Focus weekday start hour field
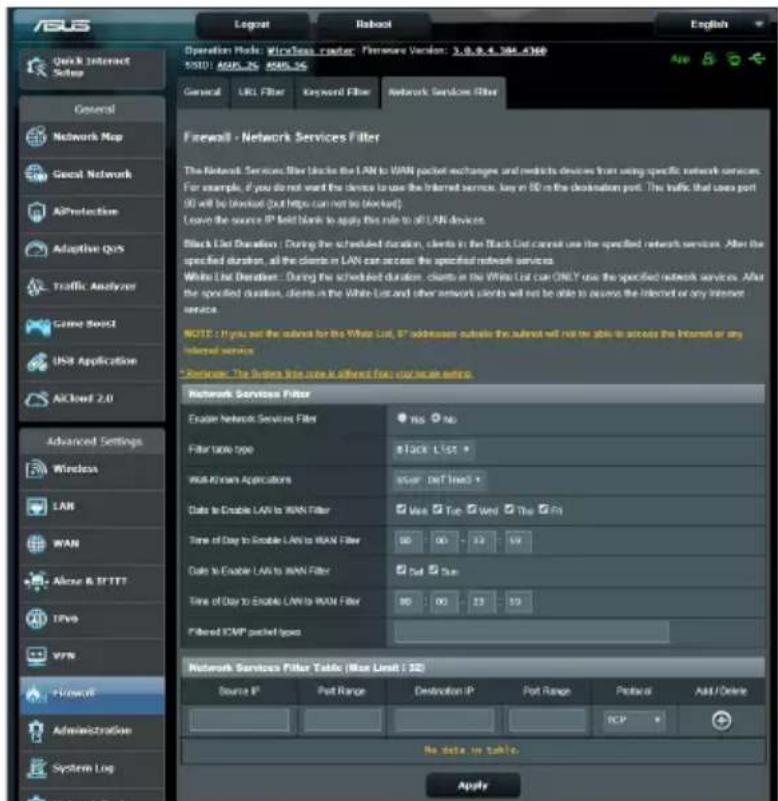Screen dimensions: 778x801 point(409,541)
